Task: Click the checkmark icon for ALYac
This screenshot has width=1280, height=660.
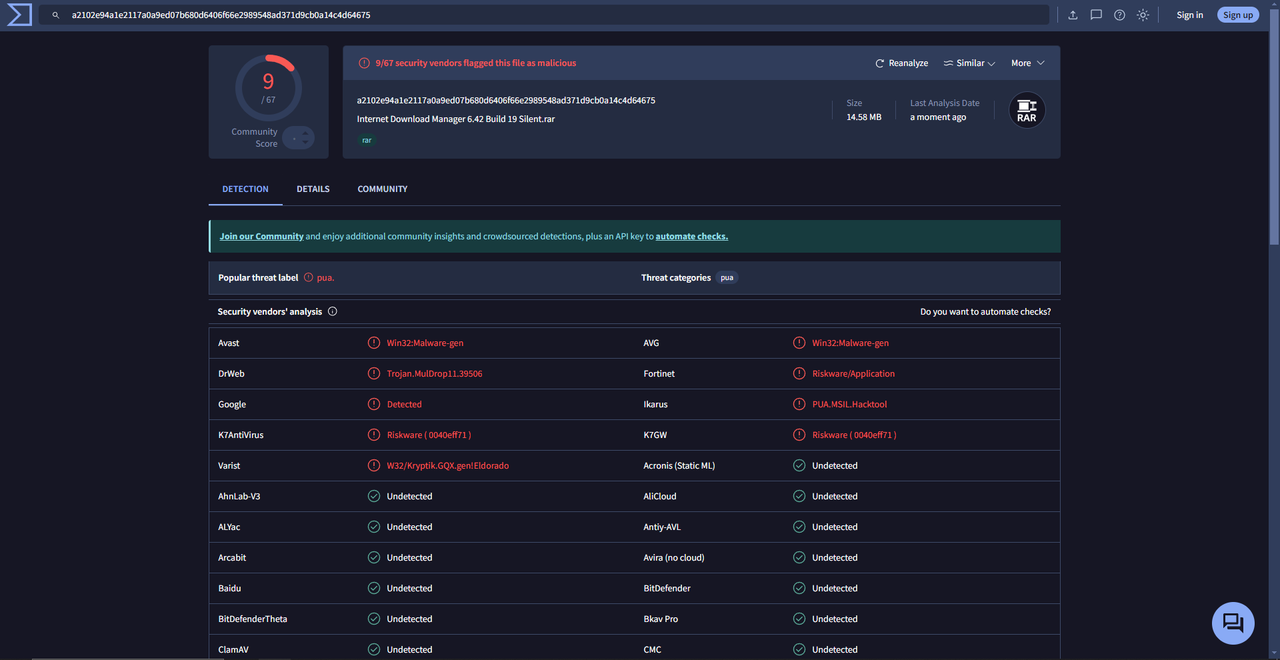Action: (x=374, y=527)
